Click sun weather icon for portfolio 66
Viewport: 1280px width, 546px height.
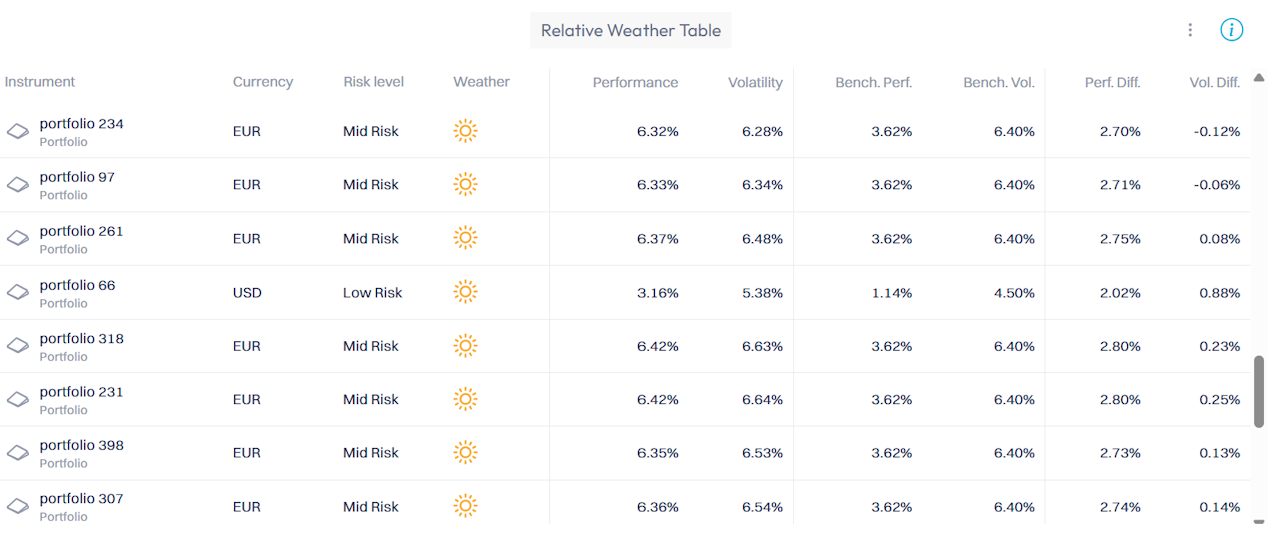tap(465, 292)
